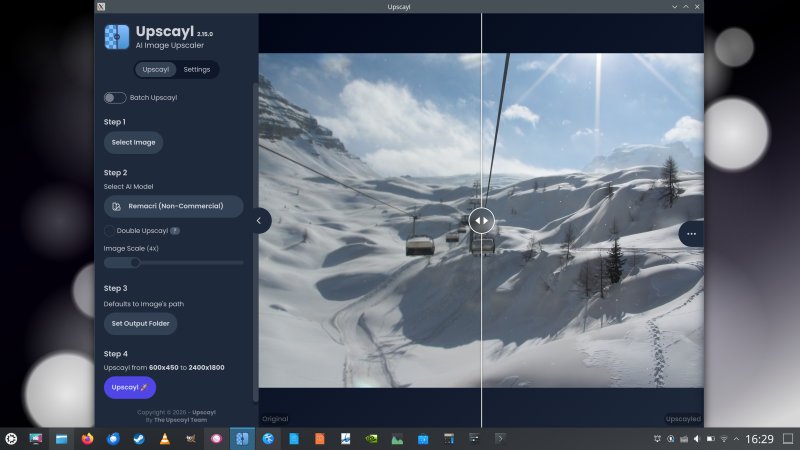Open the Double Upscayl help question badge
Screen dimensions: 800x450
pyautogui.click(x=174, y=231)
